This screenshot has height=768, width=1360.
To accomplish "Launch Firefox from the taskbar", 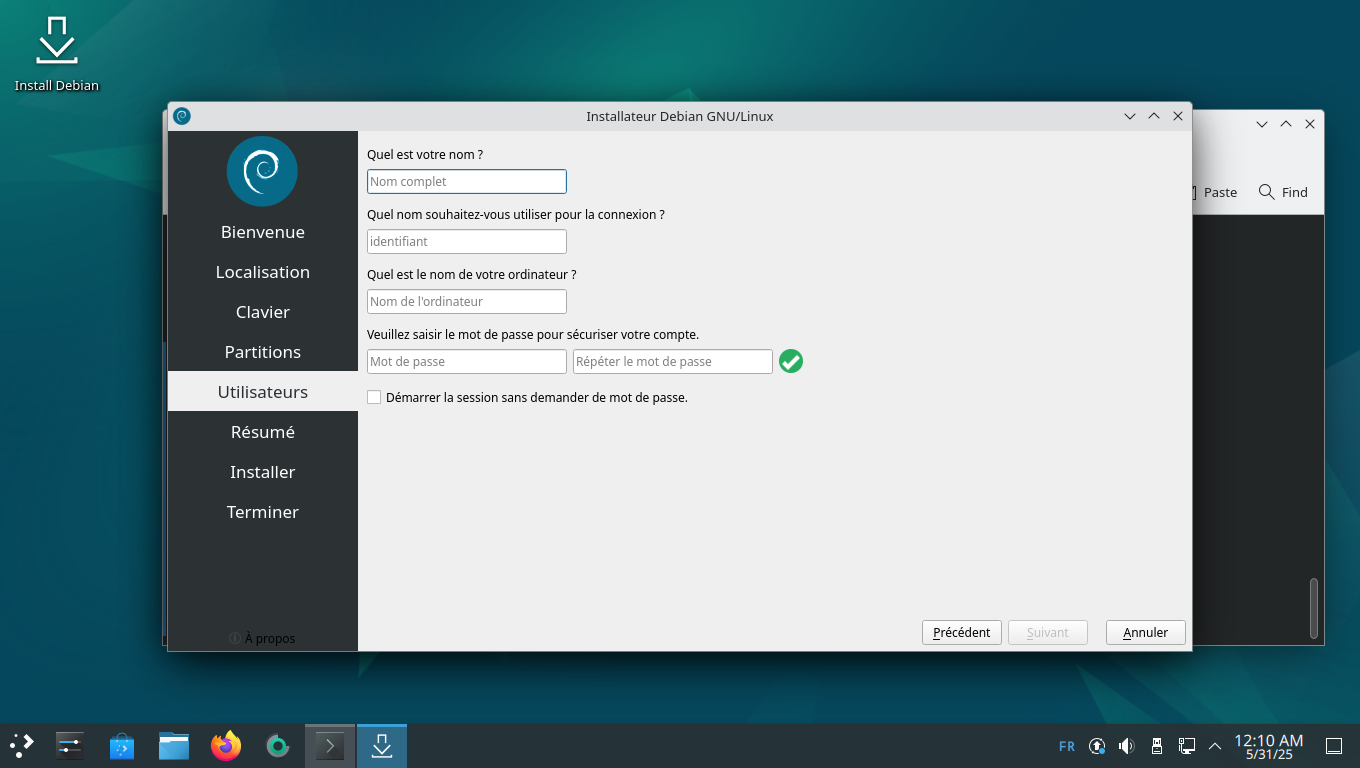I will pyautogui.click(x=226, y=745).
